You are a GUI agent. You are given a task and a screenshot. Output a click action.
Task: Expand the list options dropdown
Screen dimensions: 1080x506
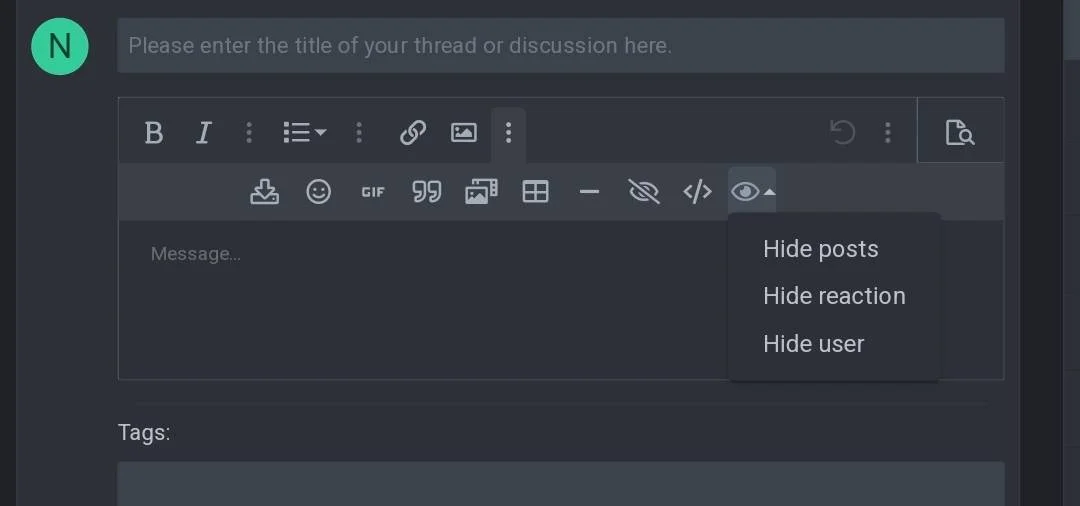coord(304,132)
